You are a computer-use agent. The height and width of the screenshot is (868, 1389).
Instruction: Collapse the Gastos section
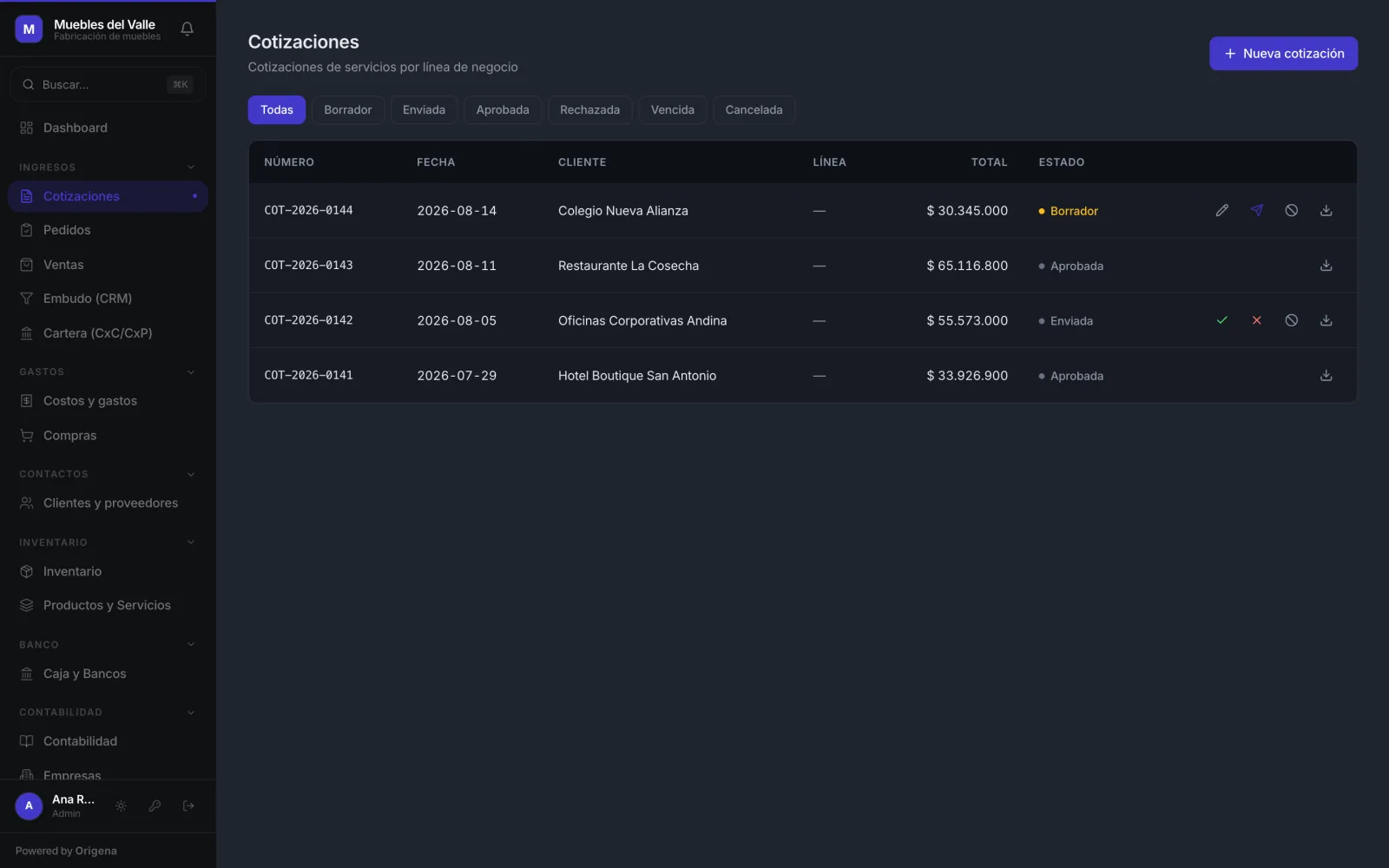(191, 372)
